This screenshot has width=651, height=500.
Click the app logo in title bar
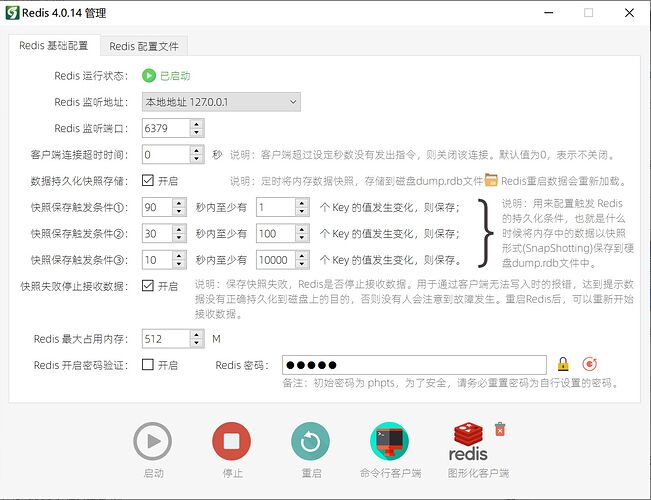pos(12,13)
